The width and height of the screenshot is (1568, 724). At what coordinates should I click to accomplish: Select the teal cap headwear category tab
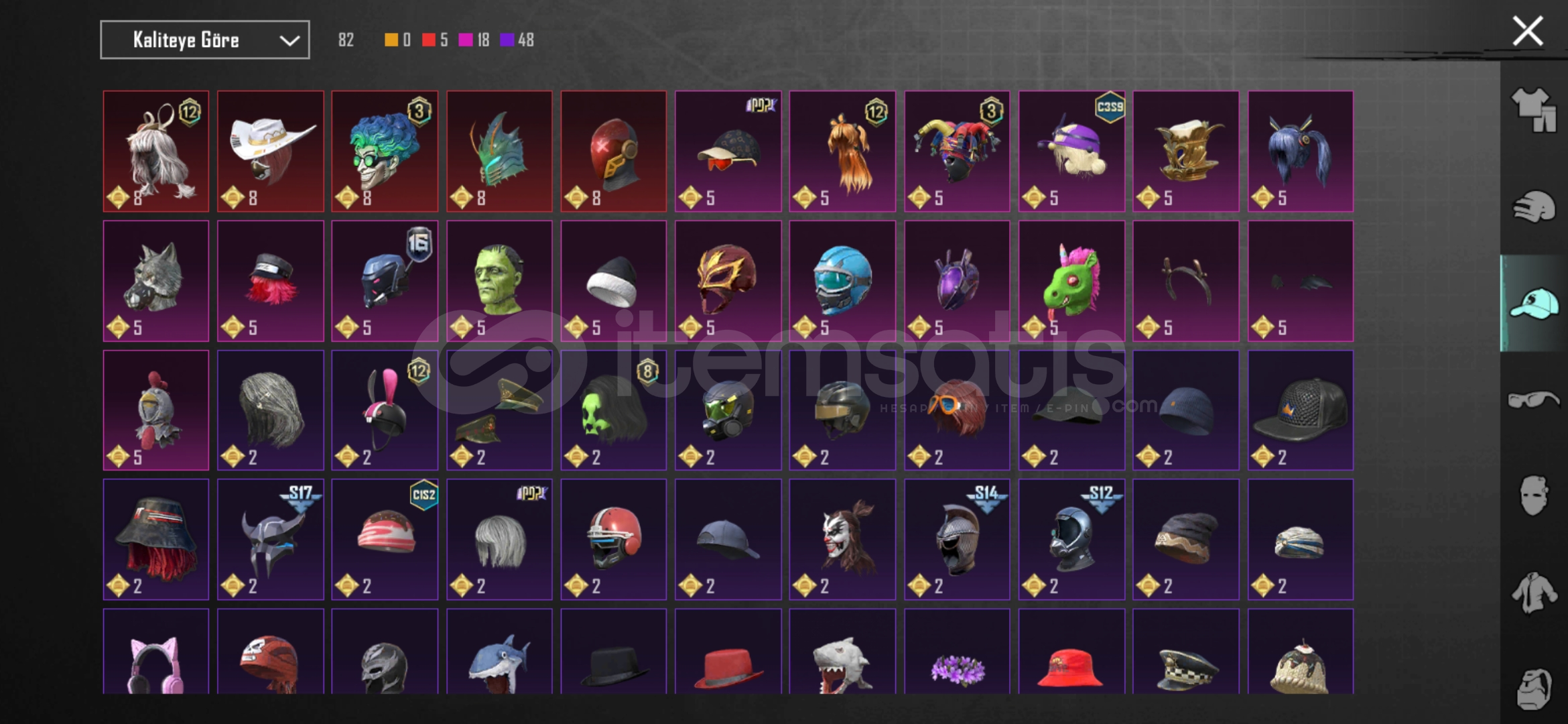[x=1533, y=303]
